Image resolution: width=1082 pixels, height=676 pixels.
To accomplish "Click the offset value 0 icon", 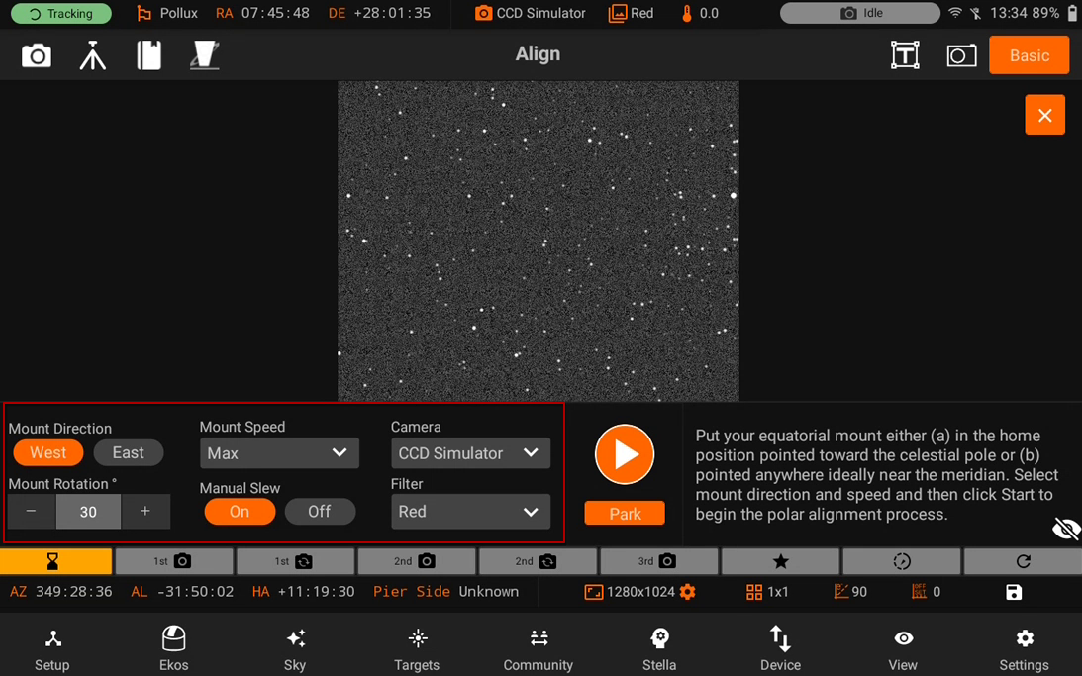I will click(x=919, y=592).
